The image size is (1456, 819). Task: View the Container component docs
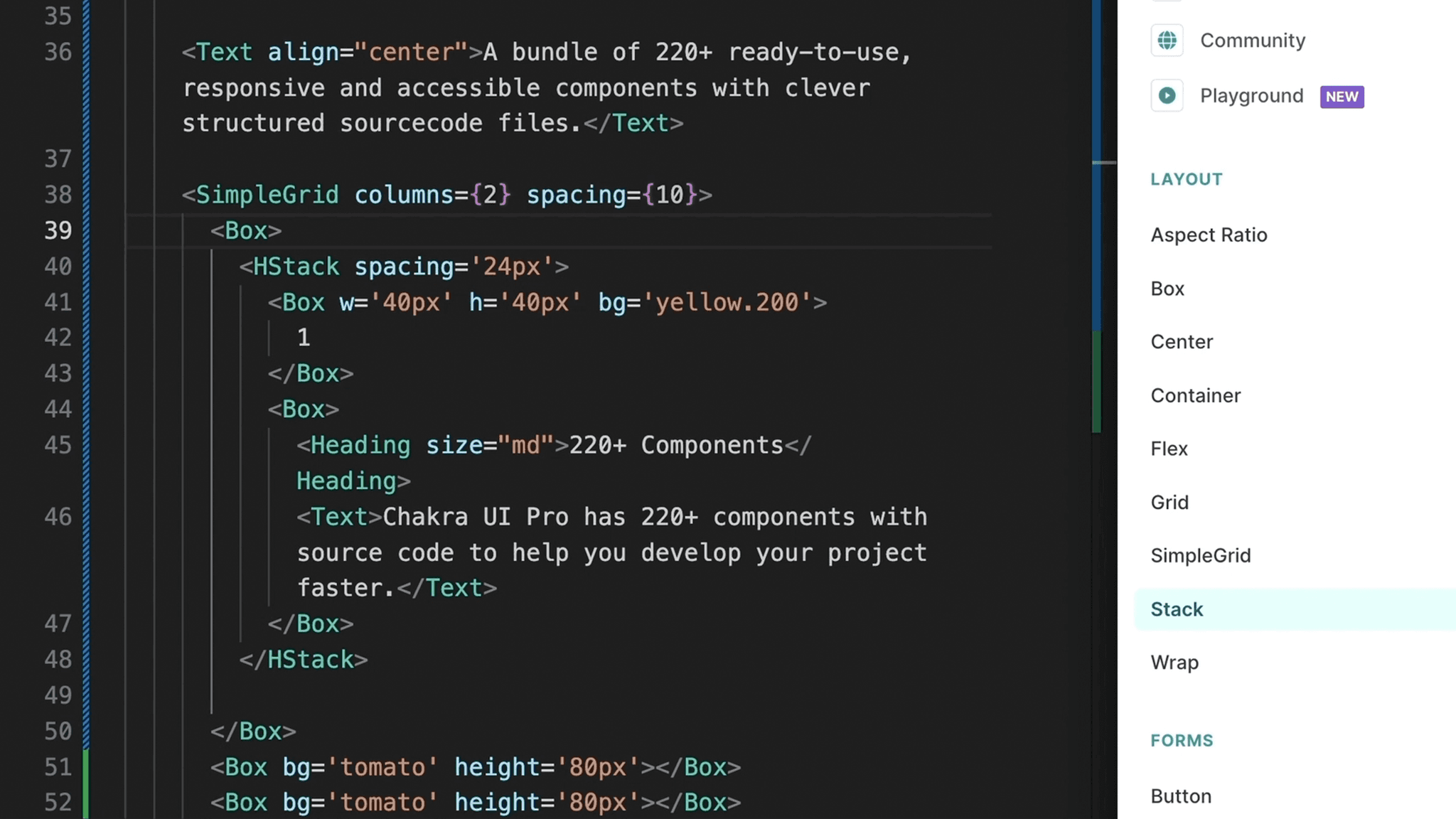(1196, 395)
